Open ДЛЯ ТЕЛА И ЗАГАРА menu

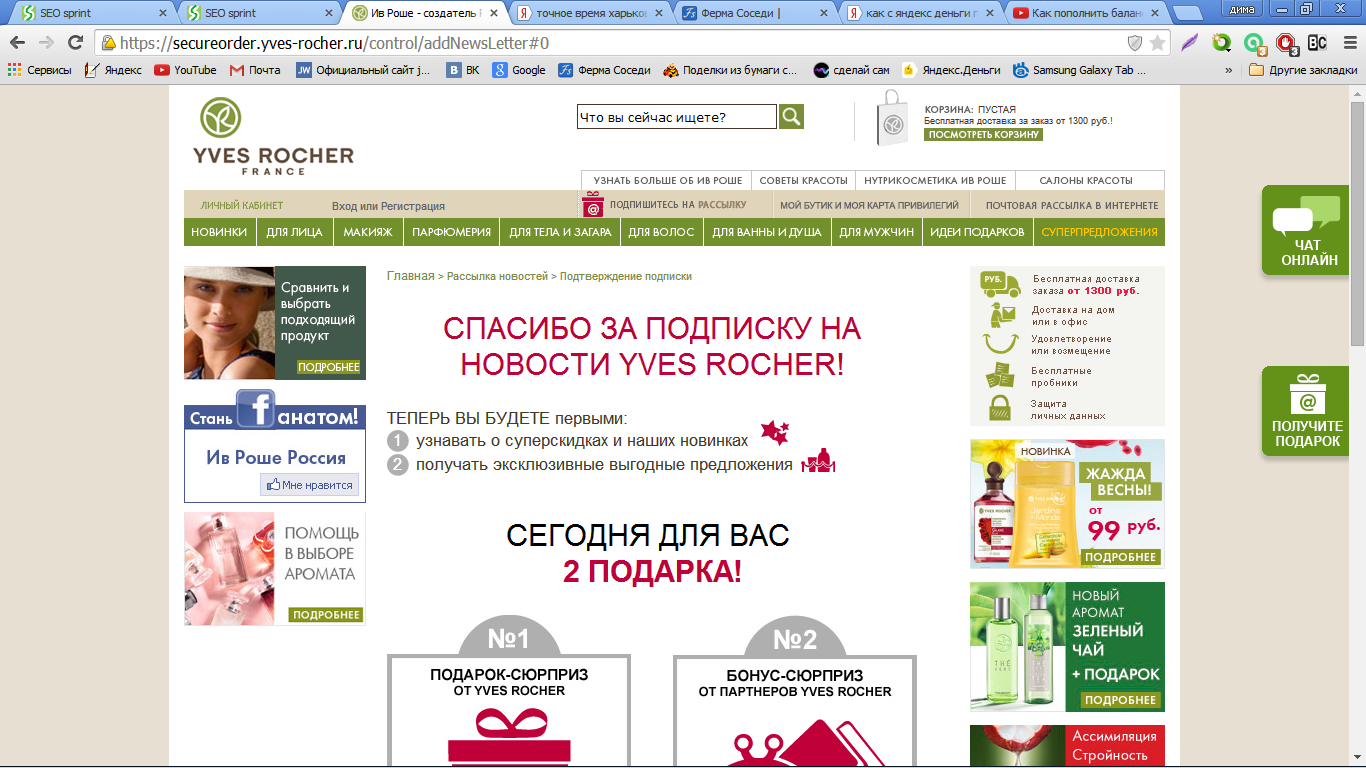click(560, 232)
